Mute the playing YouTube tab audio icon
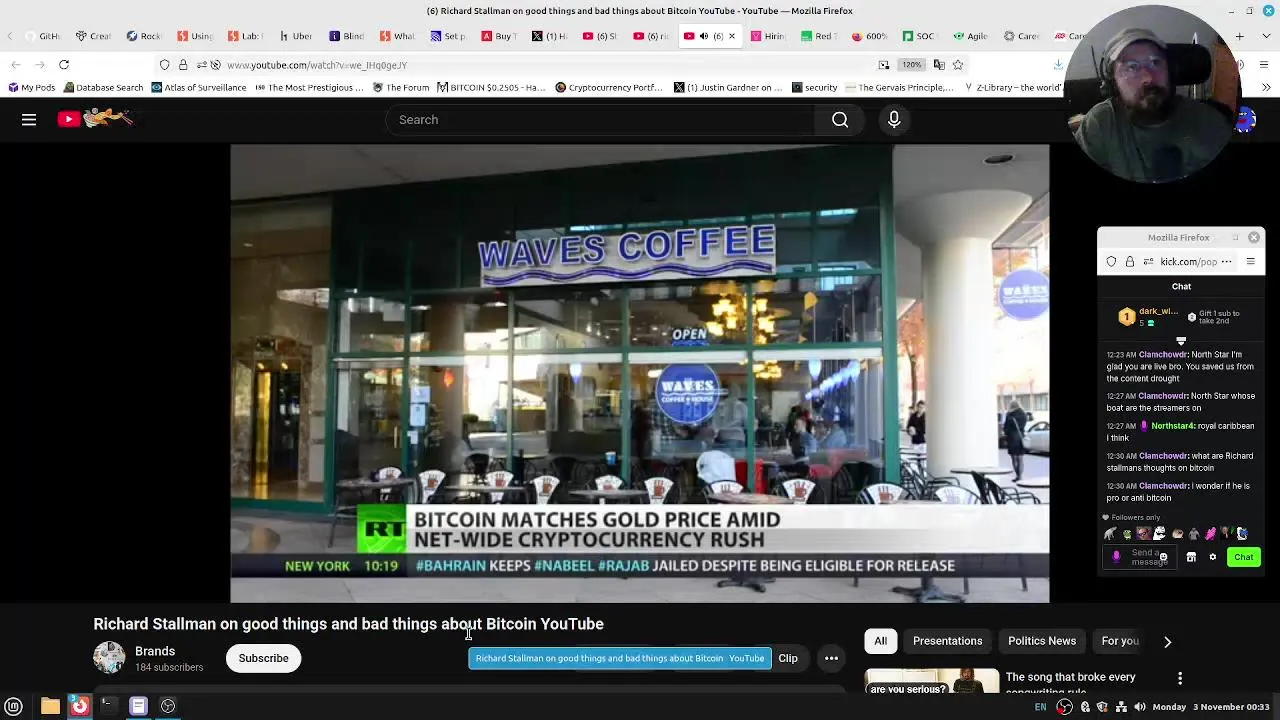Image resolution: width=1280 pixels, height=720 pixels. tap(704, 36)
